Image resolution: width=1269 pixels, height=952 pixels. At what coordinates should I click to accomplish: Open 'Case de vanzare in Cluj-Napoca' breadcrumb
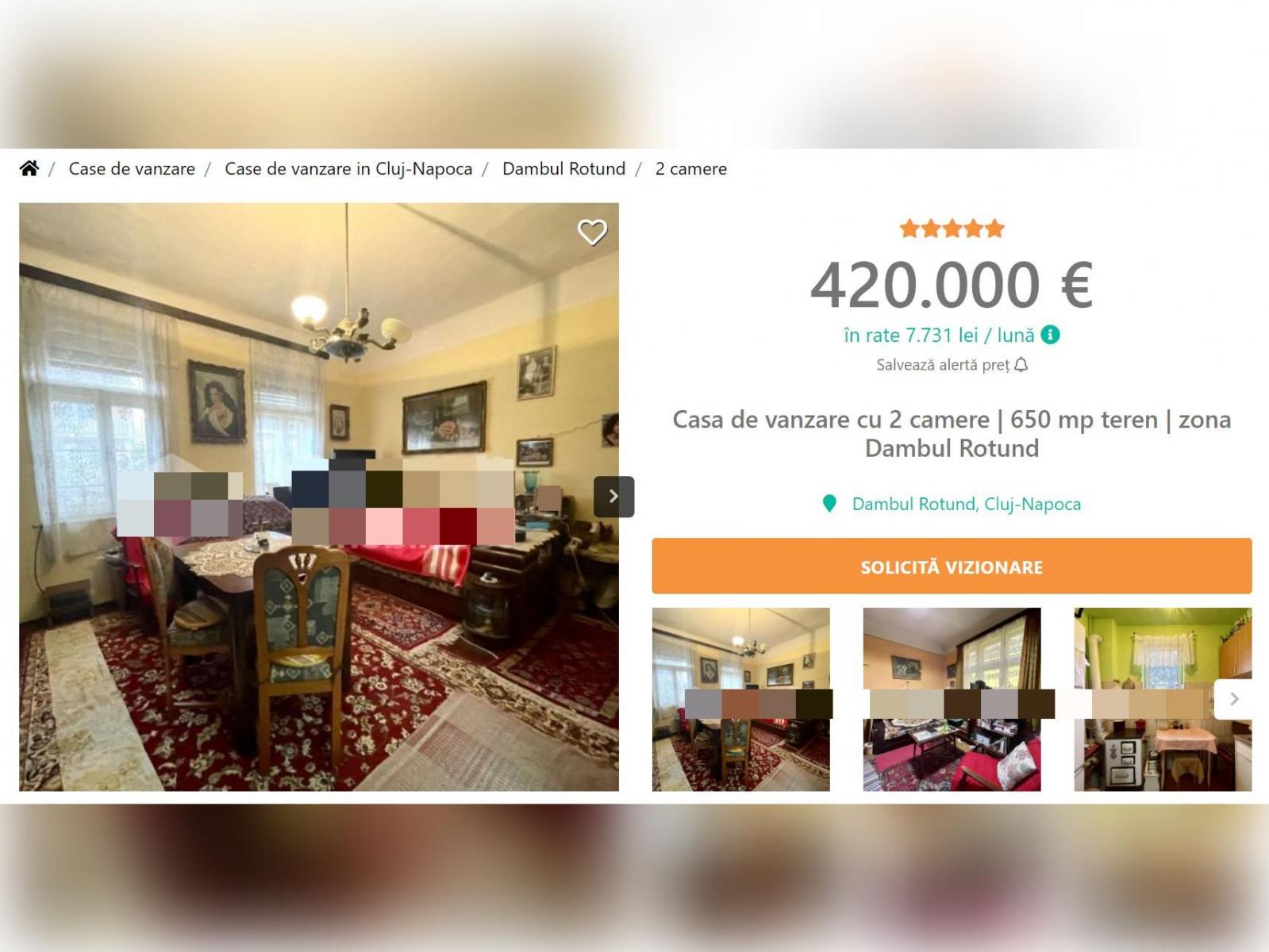click(x=348, y=169)
